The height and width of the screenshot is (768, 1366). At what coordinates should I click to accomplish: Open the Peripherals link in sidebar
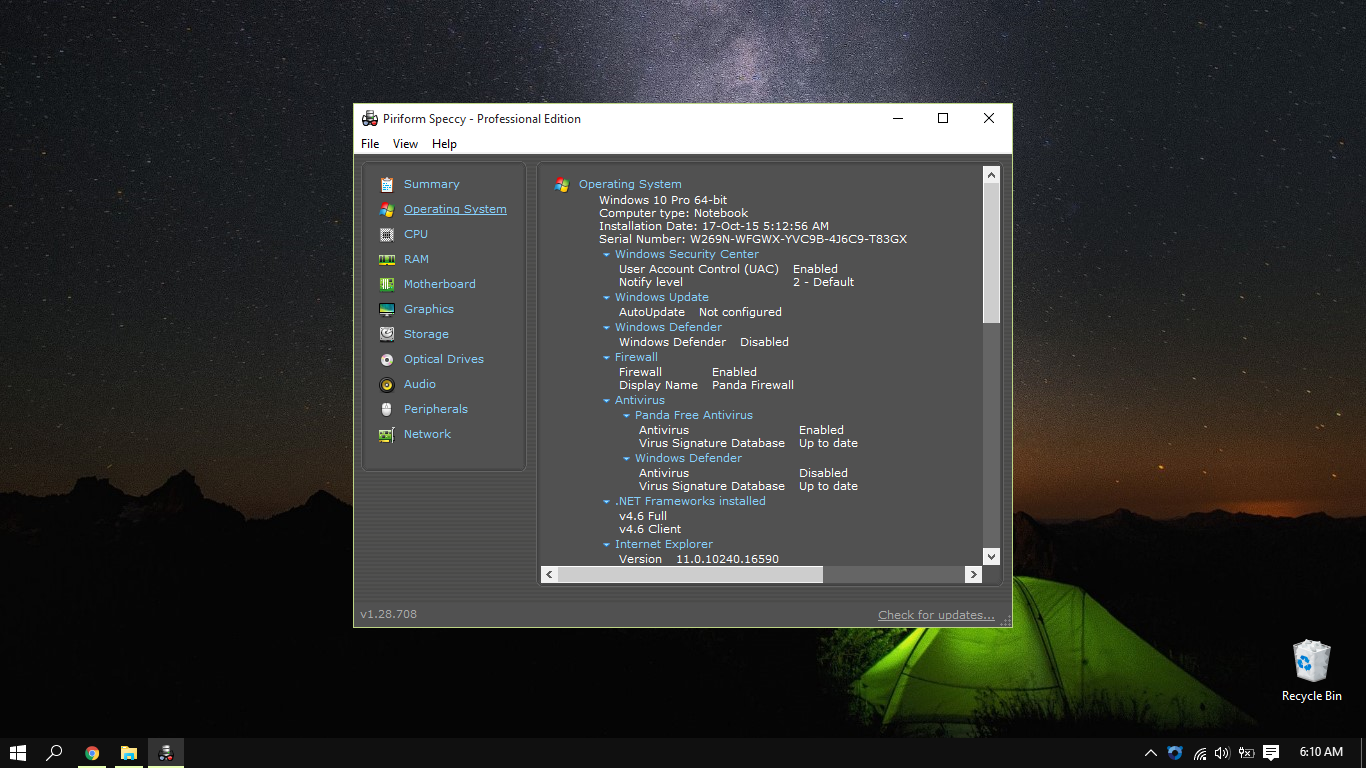click(x=436, y=409)
